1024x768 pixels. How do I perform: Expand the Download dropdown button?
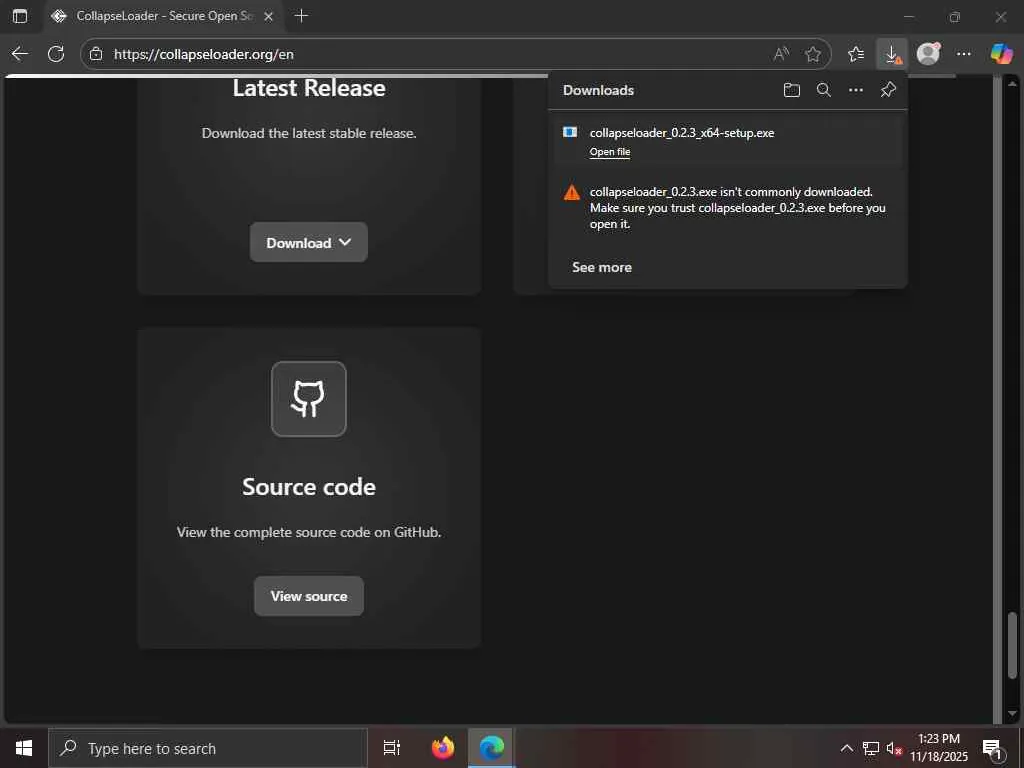309,242
